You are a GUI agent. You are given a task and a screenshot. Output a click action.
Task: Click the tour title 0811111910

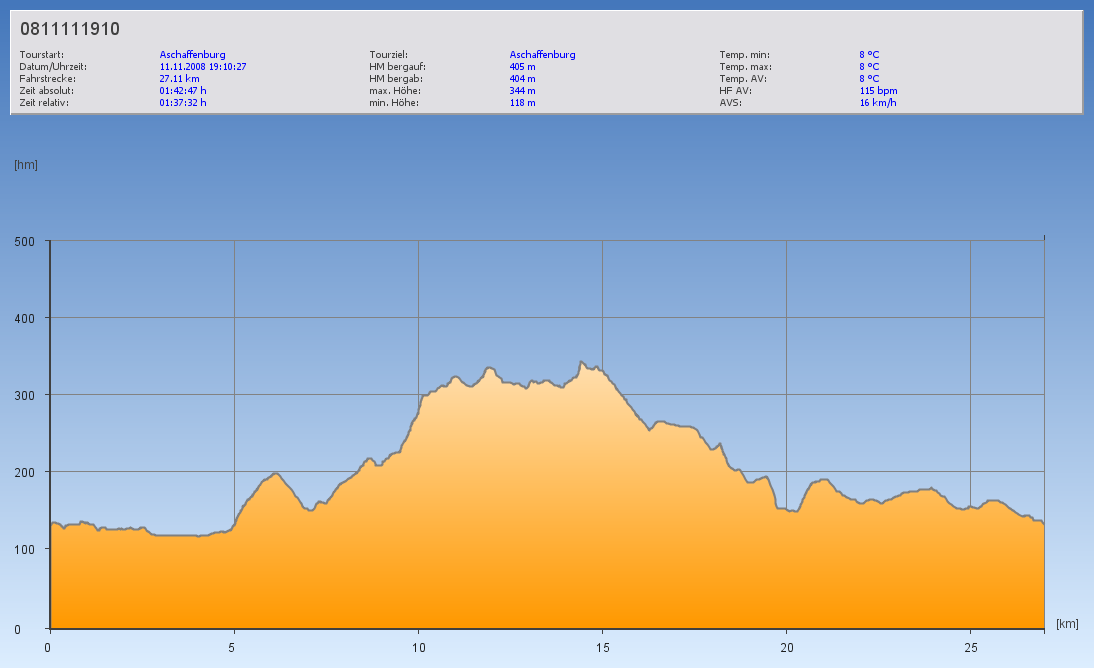click(x=70, y=29)
